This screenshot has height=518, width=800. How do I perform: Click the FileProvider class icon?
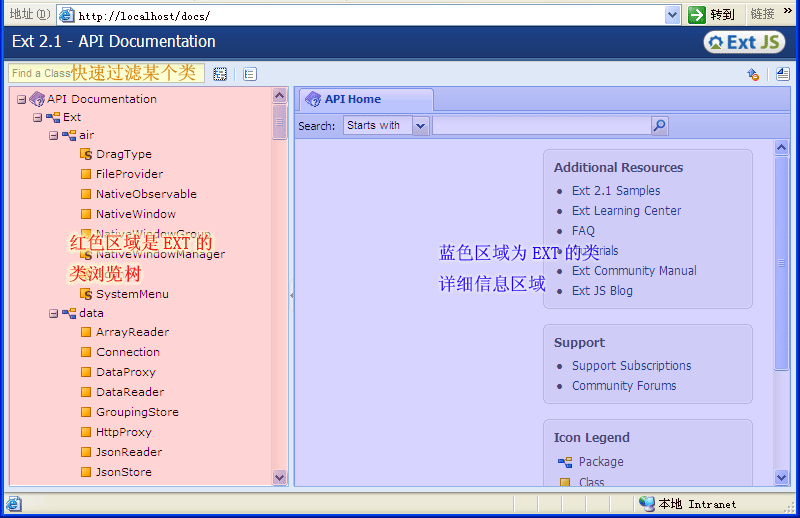tap(86, 174)
